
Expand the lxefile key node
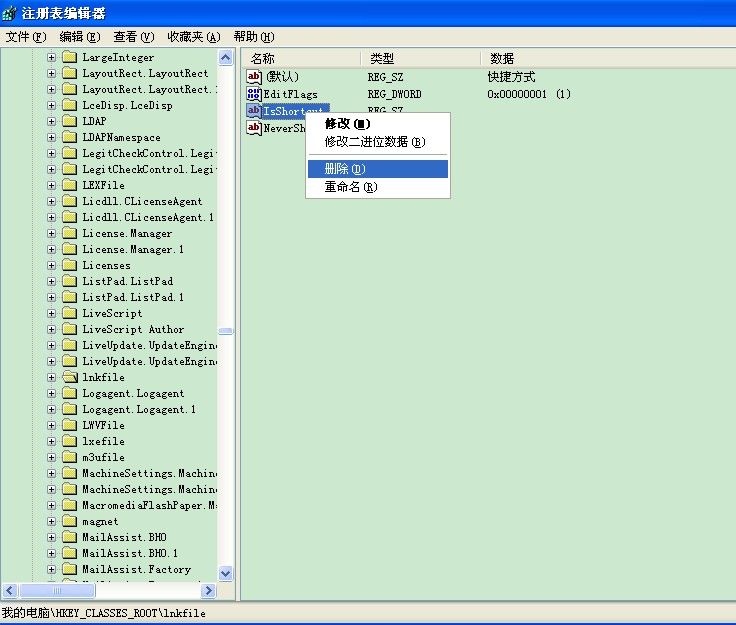[51, 441]
